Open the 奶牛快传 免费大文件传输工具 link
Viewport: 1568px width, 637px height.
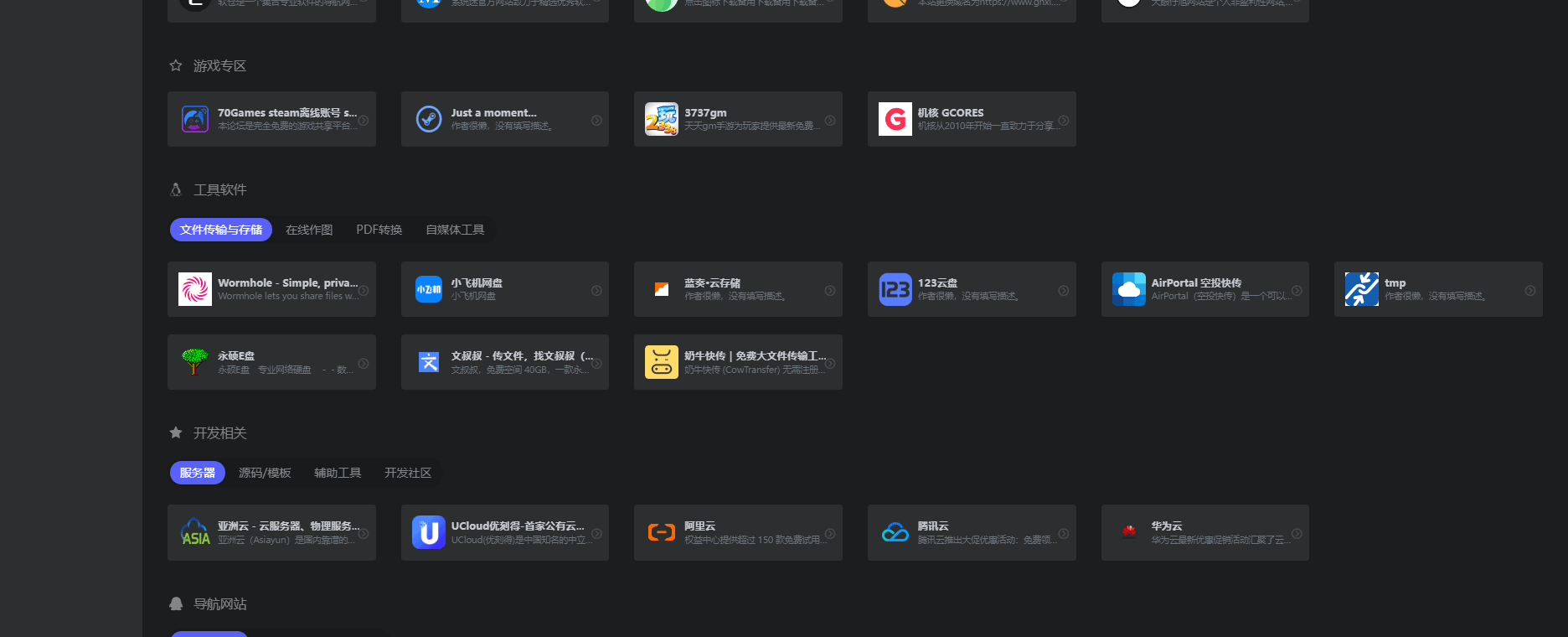click(755, 355)
